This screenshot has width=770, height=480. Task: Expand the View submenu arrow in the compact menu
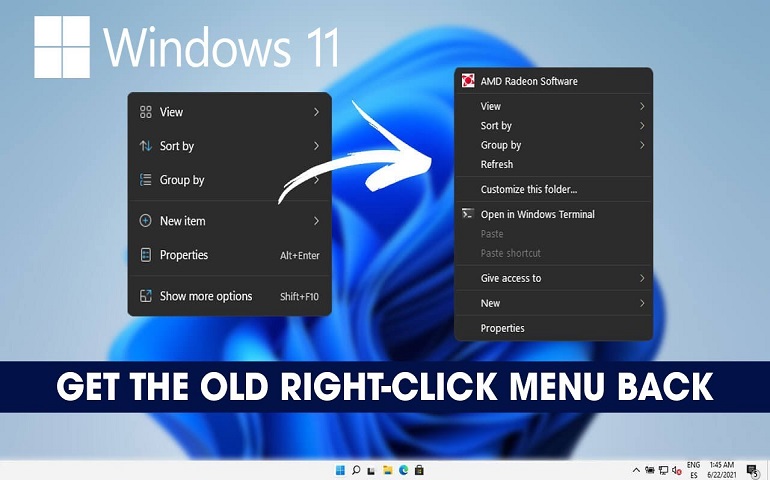coord(316,112)
